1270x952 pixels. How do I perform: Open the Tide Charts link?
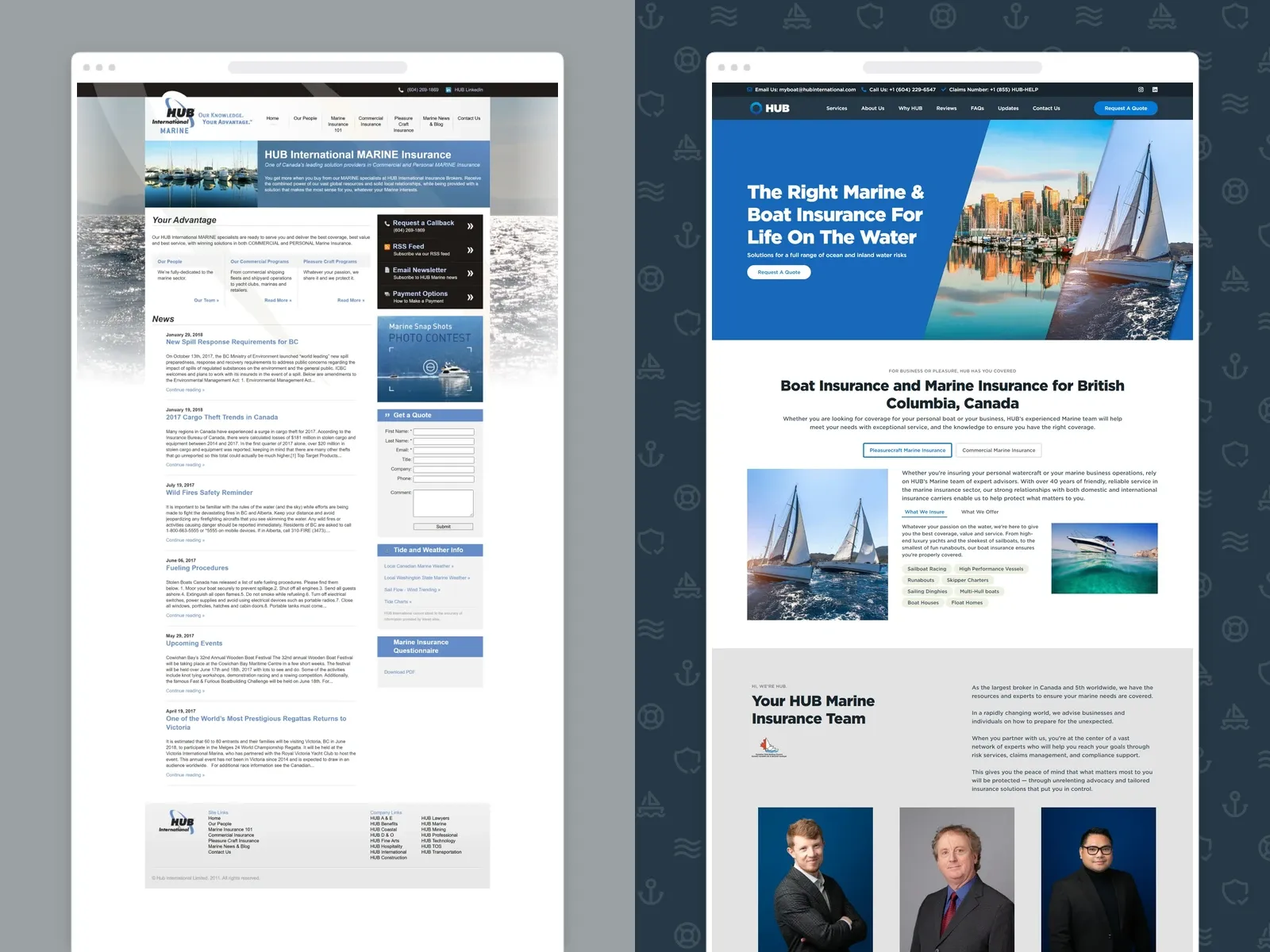tap(396, 601)
